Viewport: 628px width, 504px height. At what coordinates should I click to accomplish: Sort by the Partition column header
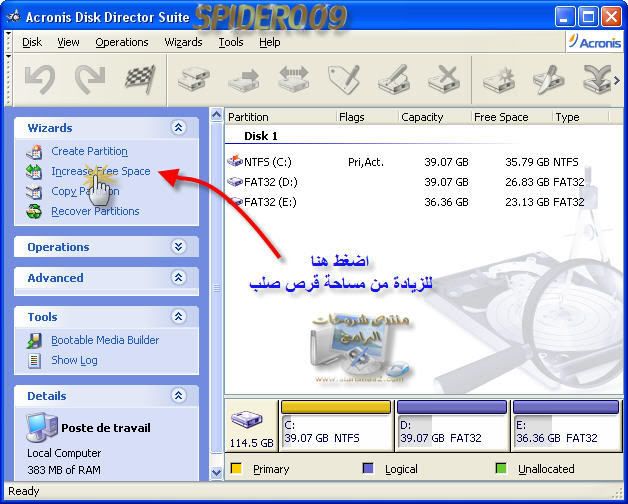tap(280, 117)
